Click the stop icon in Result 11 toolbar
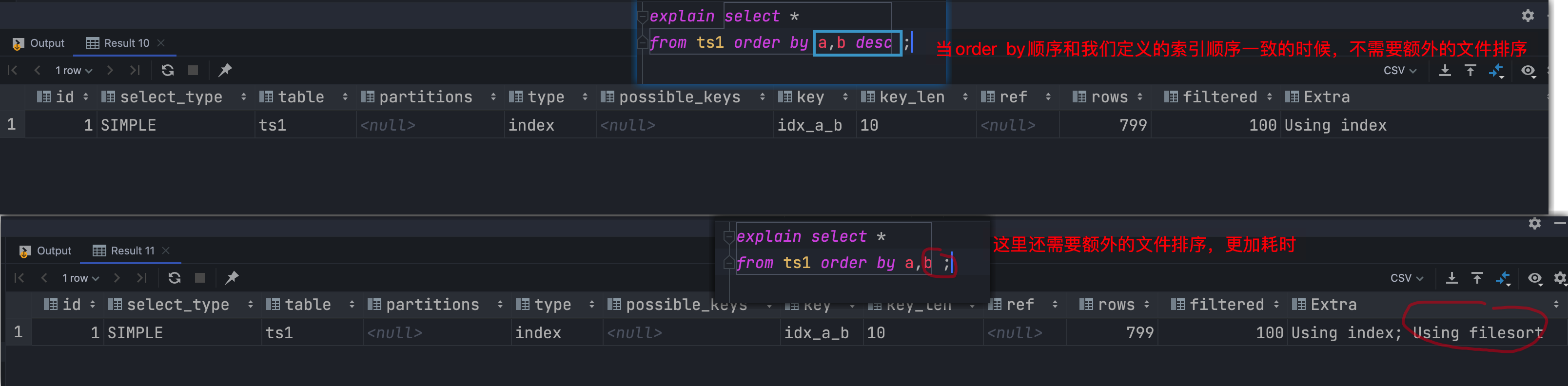Screen dimensions: 1568x386 click(199, 278)
